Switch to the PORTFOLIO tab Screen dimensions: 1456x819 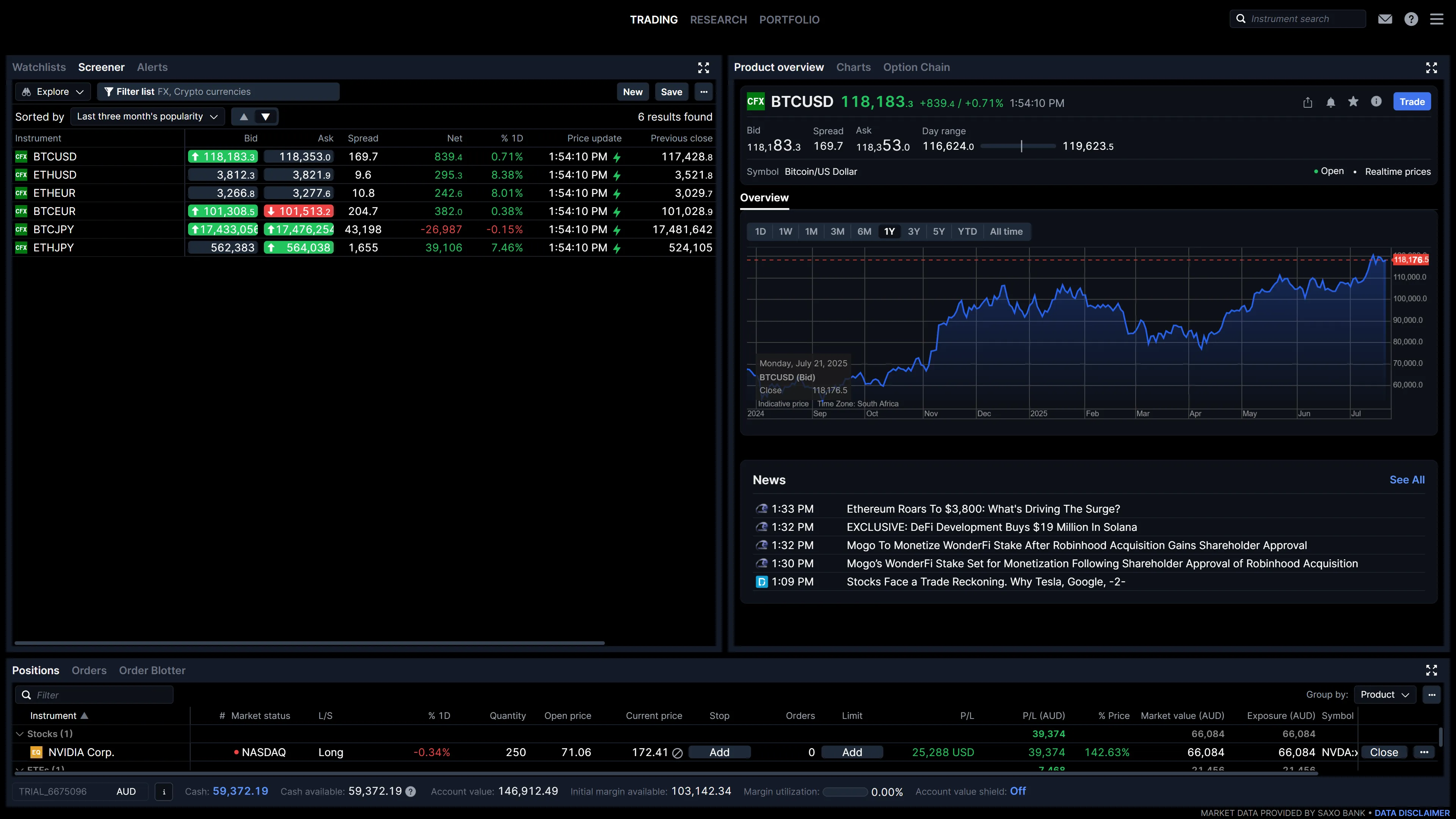click(x=789, y=20)
